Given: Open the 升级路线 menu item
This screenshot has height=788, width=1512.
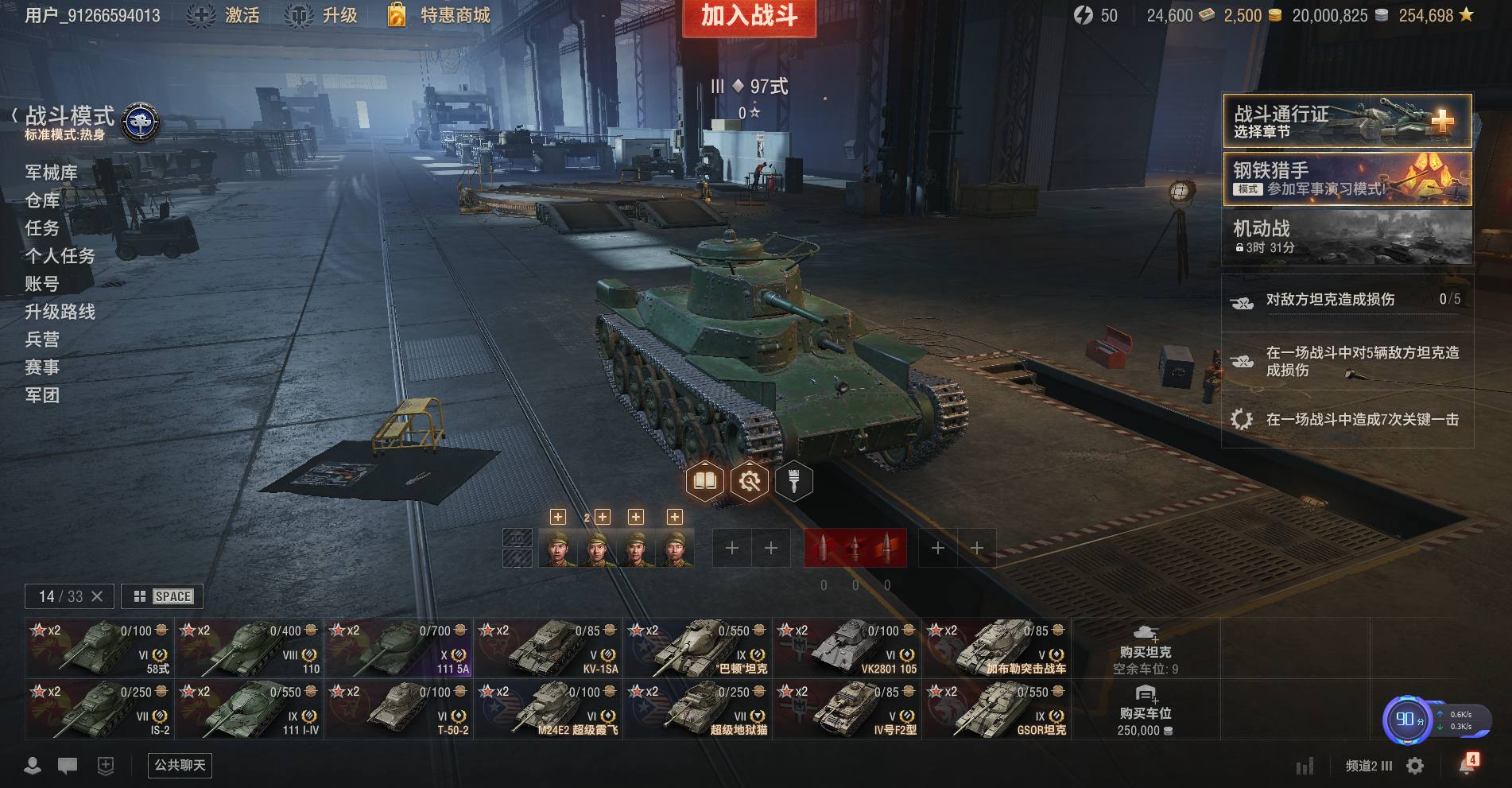Looking at the screenshot, I should coord(60,312).
